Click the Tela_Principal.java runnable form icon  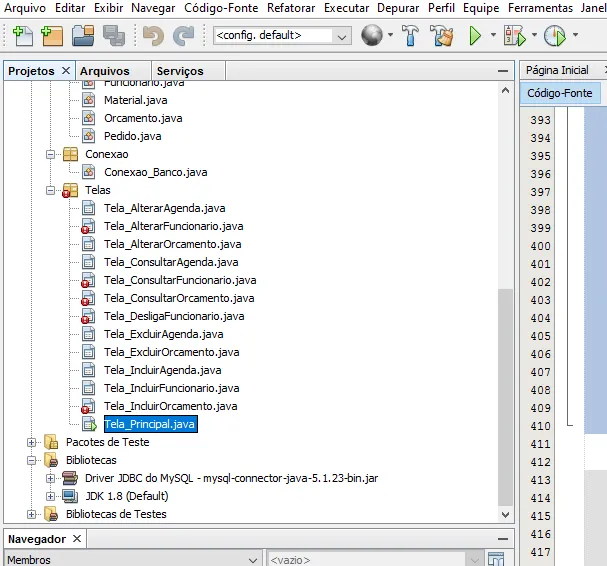89,424
